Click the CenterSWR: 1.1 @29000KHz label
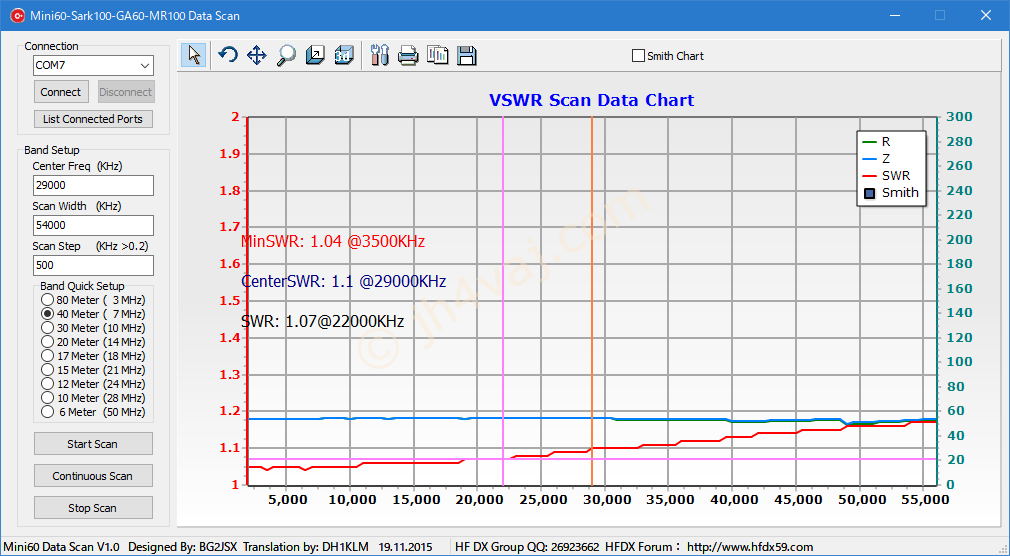Screen dimensions: 1010x556 pyautogui.click(x=344, y=282)
